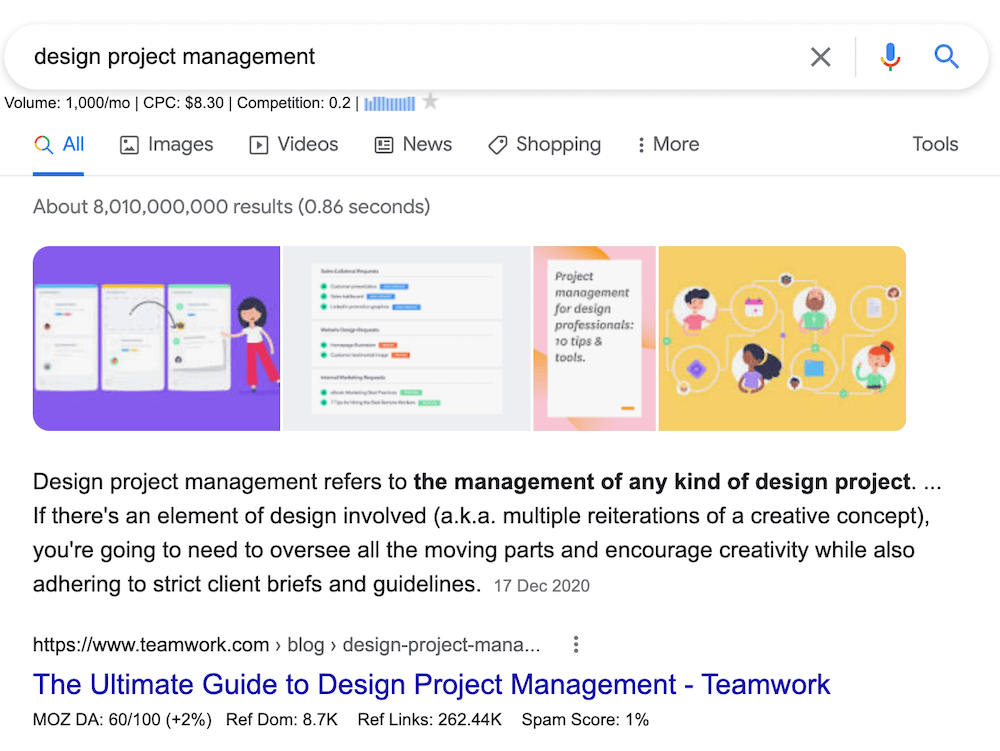Image resolution: width=1000 pixels, height=751 pixels.
Task: Activate the voice search microphone
Action: 889,57
